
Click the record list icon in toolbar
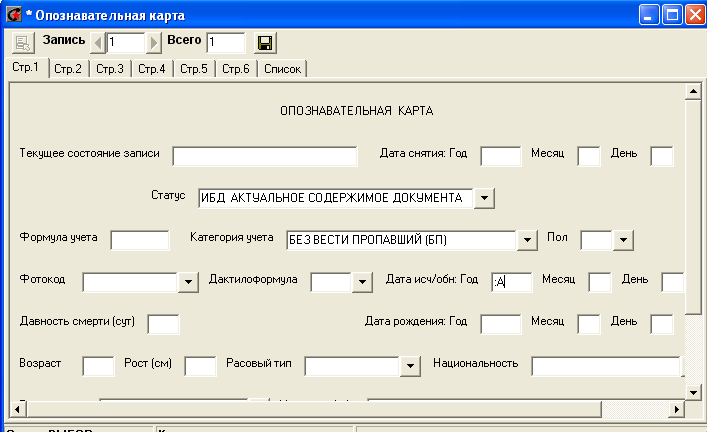click(x=23, y=43)
